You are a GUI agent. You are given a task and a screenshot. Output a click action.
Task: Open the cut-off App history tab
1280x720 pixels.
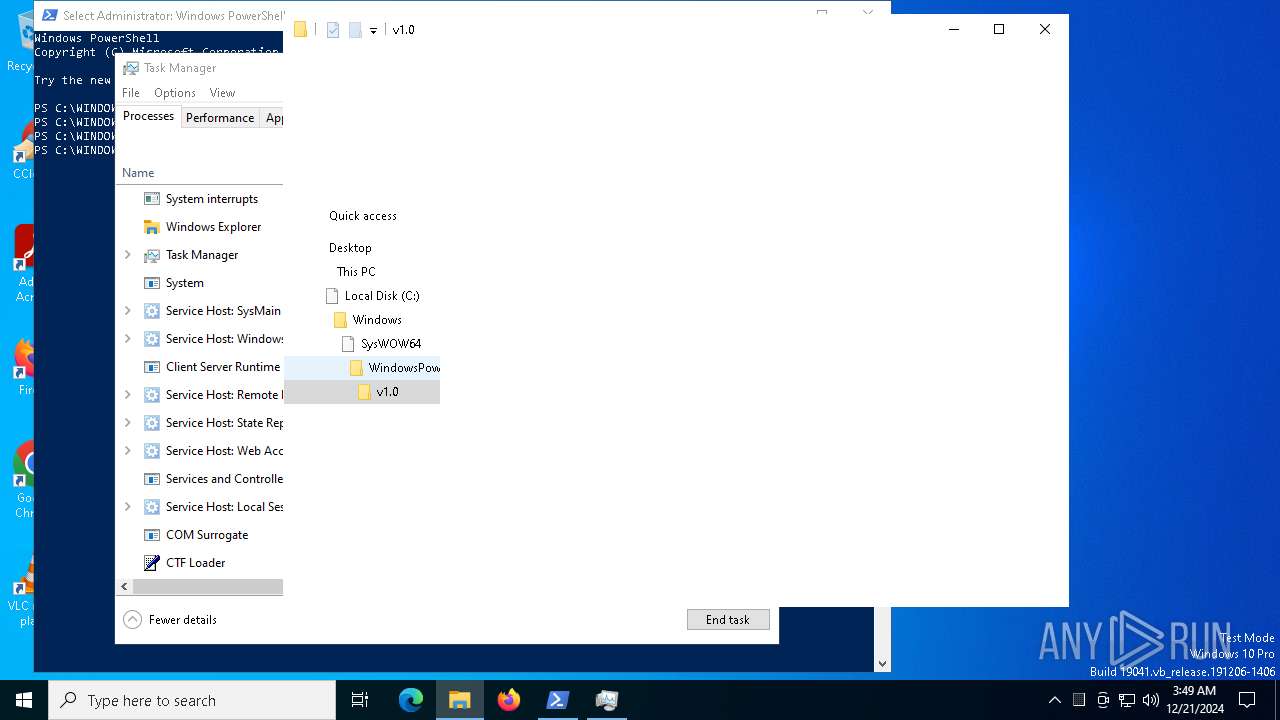(272, 118)
